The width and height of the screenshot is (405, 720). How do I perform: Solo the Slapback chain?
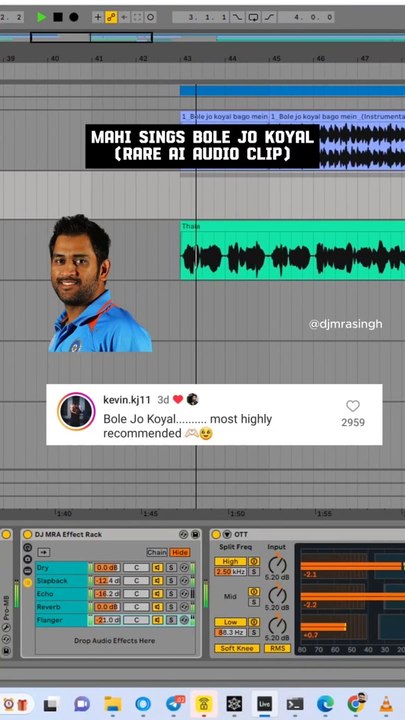[x=171, y=581]
